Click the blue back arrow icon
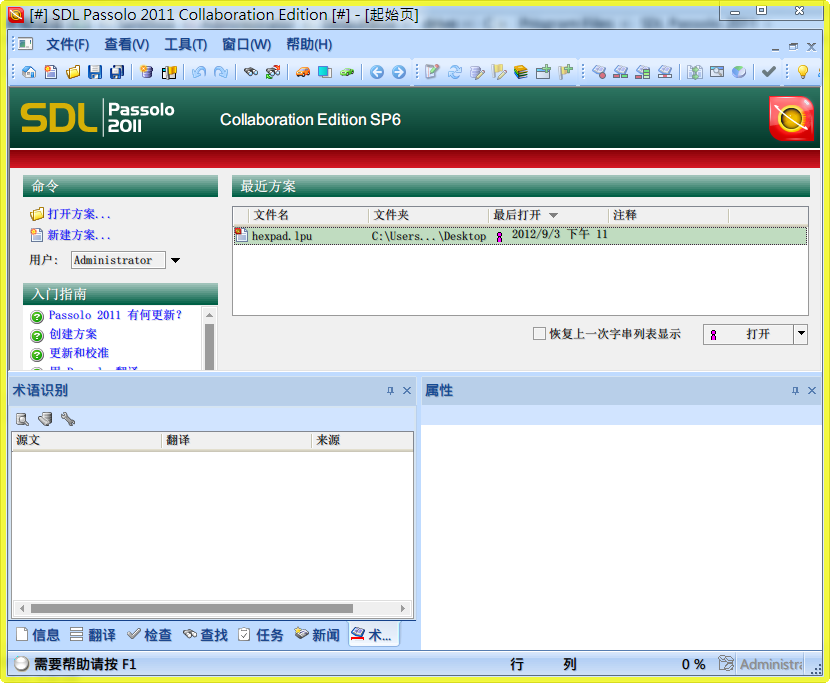 [x=377, y=72]
